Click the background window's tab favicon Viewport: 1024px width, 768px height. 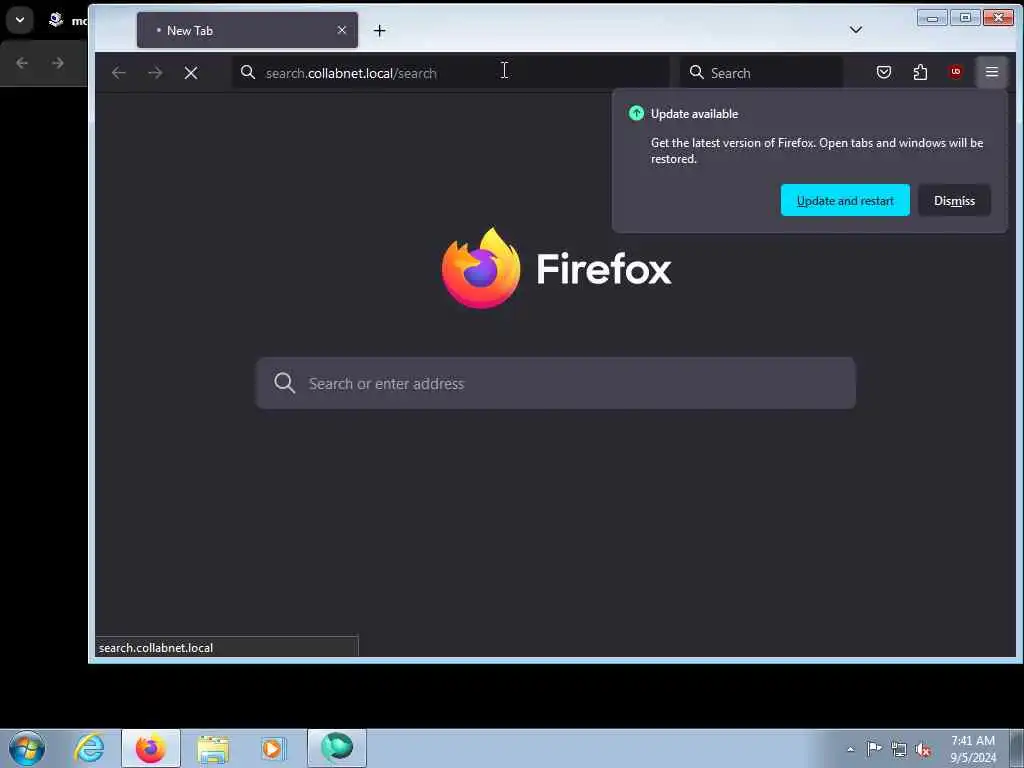[x=56, y=20]
